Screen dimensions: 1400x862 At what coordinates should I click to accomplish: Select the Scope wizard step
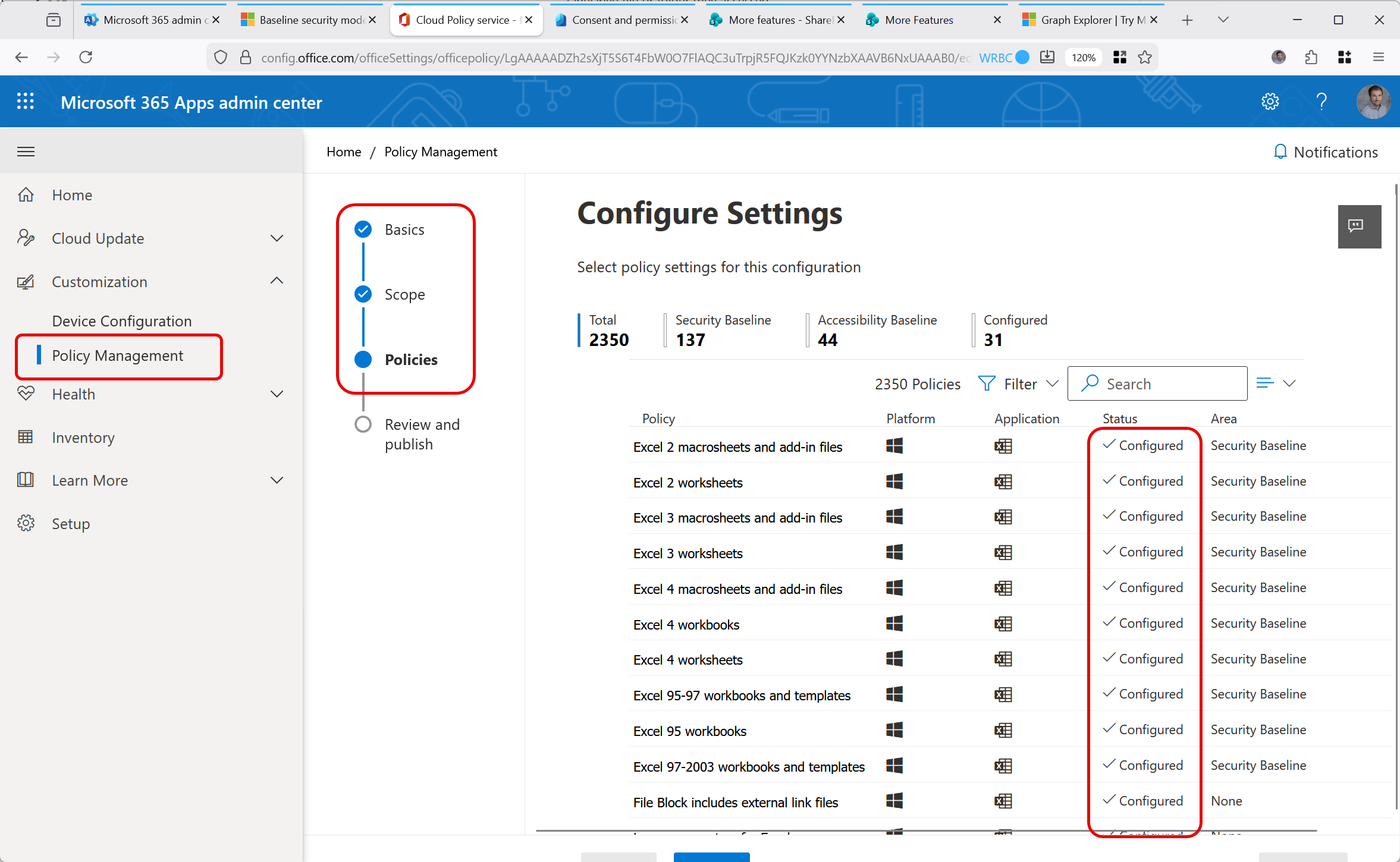[404, 294]
